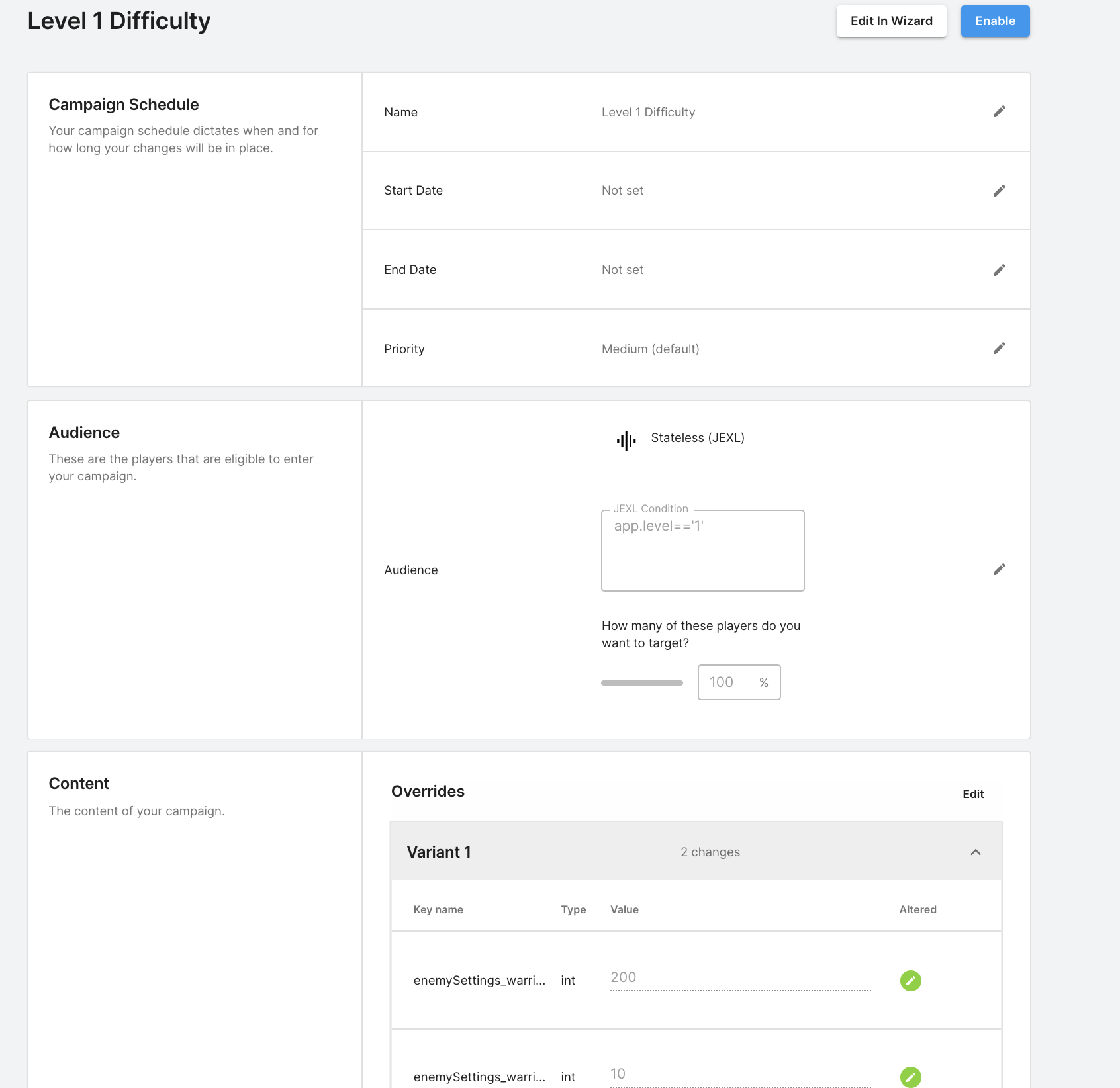Click the Altered column header
The height and width of the screenshot is (1088, 1120).
(917, 909)
